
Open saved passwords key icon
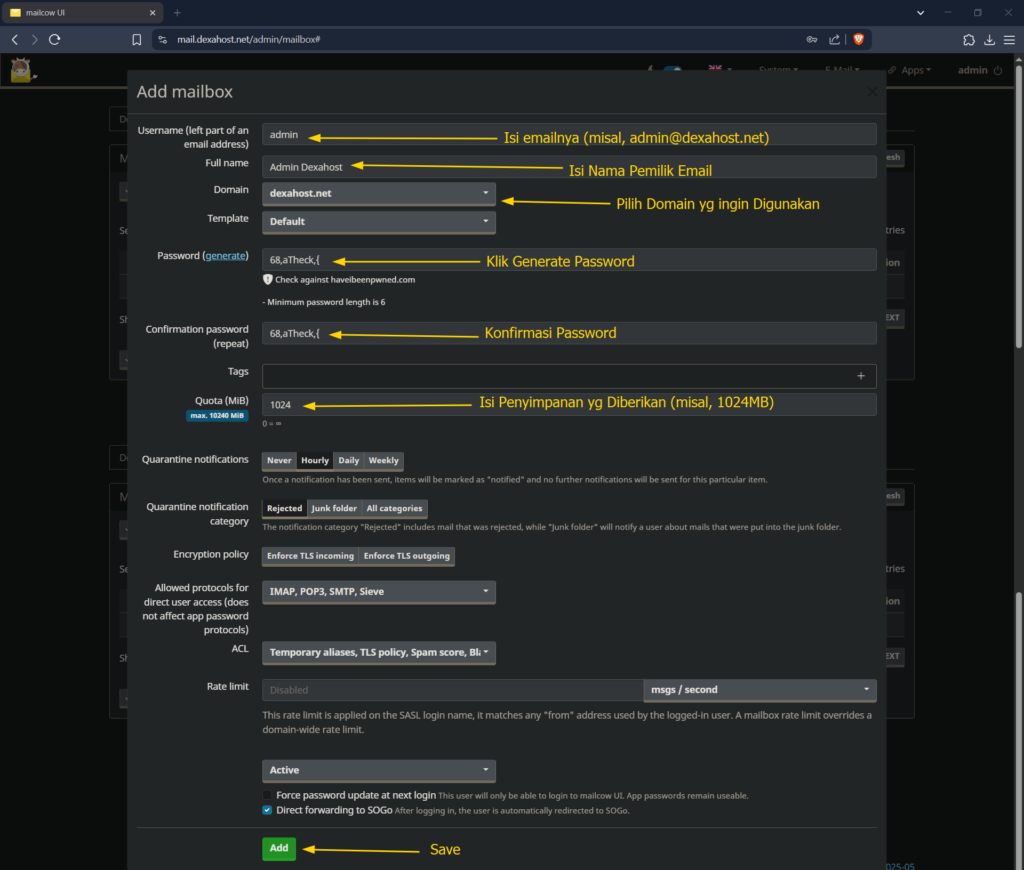(x=812, y=40)
